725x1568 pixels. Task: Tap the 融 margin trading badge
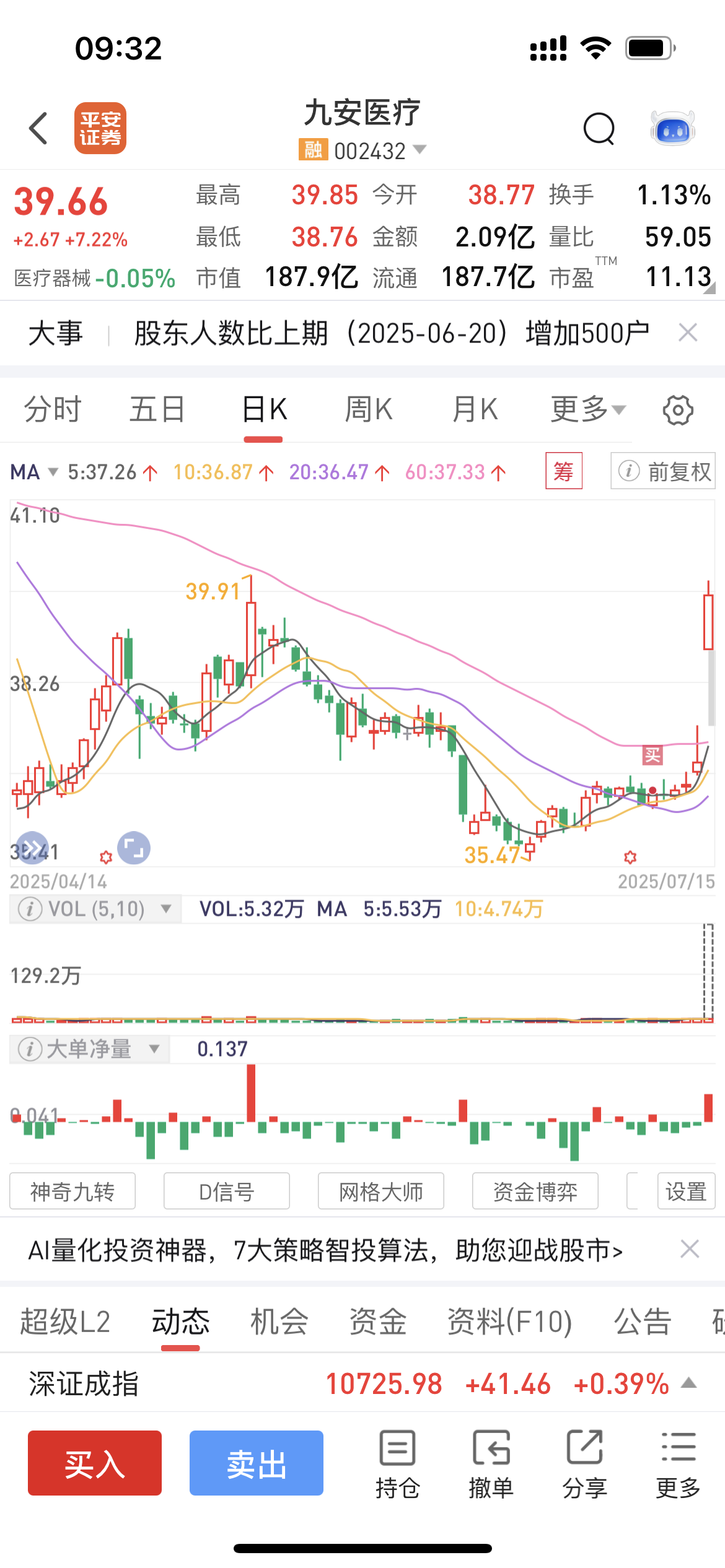[x=313, y=150]
